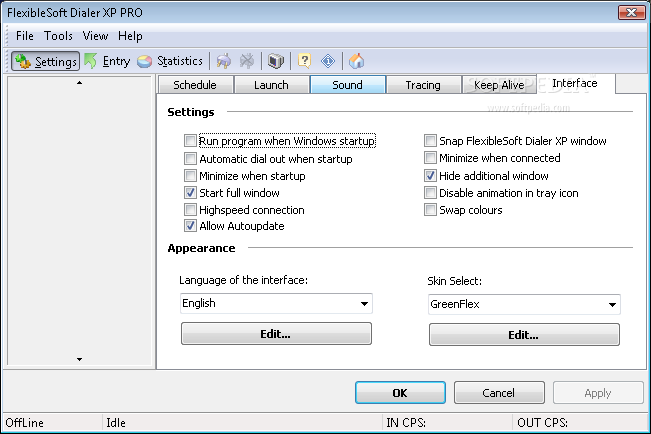This screenshot has width=651, height=434.
Task: Click the OUT CPS status field
Action: click(x=542, y=423)
